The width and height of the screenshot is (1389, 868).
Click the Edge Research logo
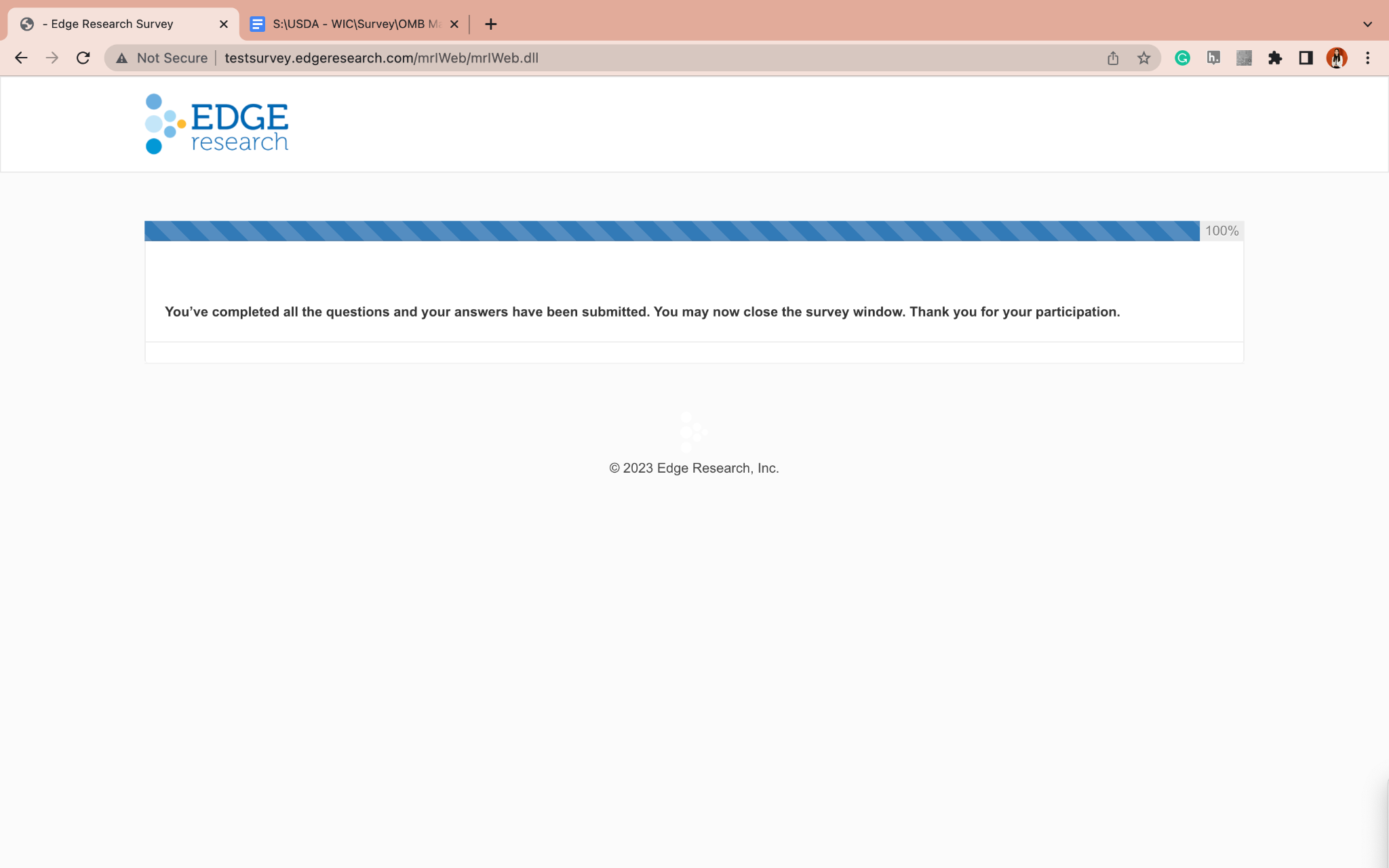[x=217, y=124]
